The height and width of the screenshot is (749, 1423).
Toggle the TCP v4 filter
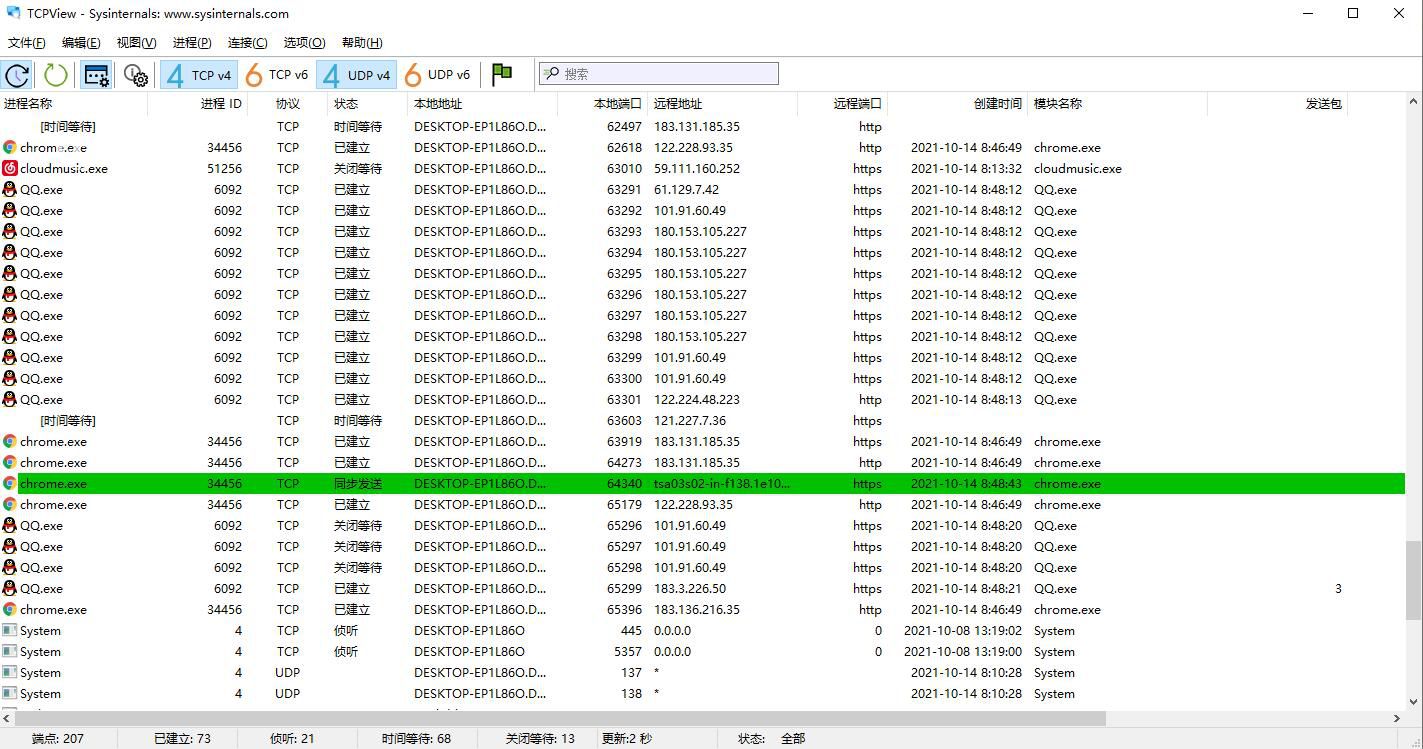(x=199, y=75)
